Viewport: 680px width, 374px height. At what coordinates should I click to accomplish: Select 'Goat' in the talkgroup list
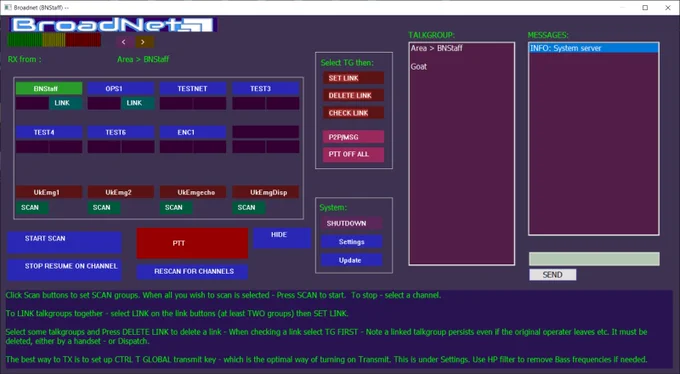pyautogui.click(x=419, y=66)
